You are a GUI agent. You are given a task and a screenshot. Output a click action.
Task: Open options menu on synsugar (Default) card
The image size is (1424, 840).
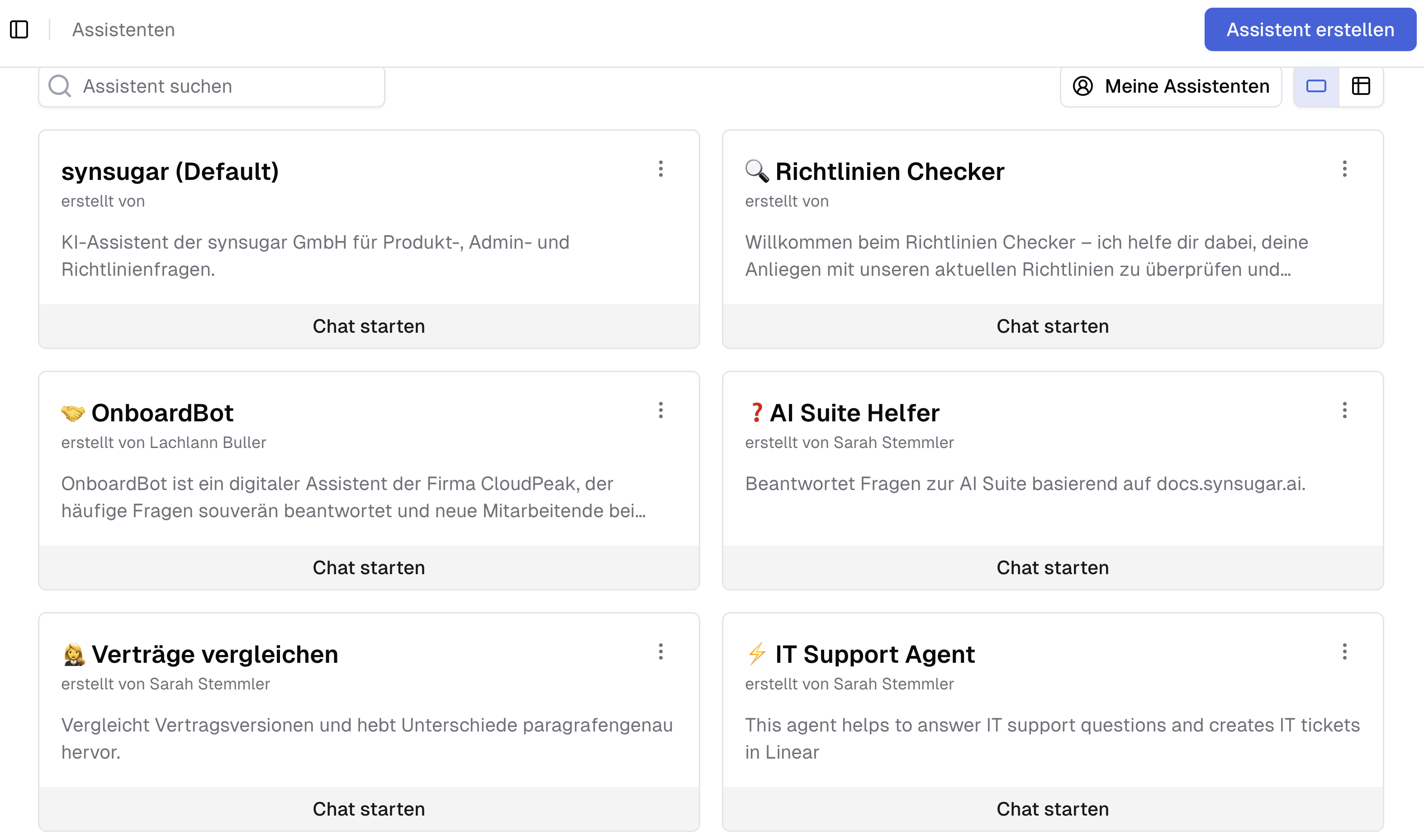[x=661, y=169]
